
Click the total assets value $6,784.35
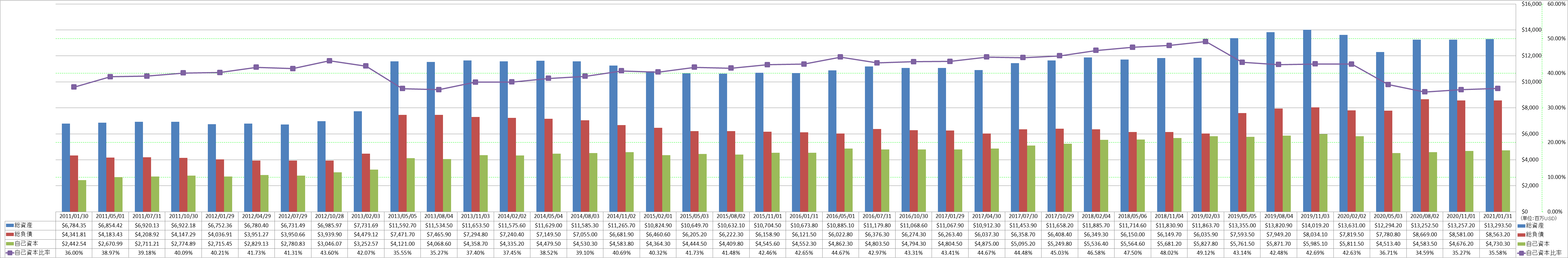point(74,226)
